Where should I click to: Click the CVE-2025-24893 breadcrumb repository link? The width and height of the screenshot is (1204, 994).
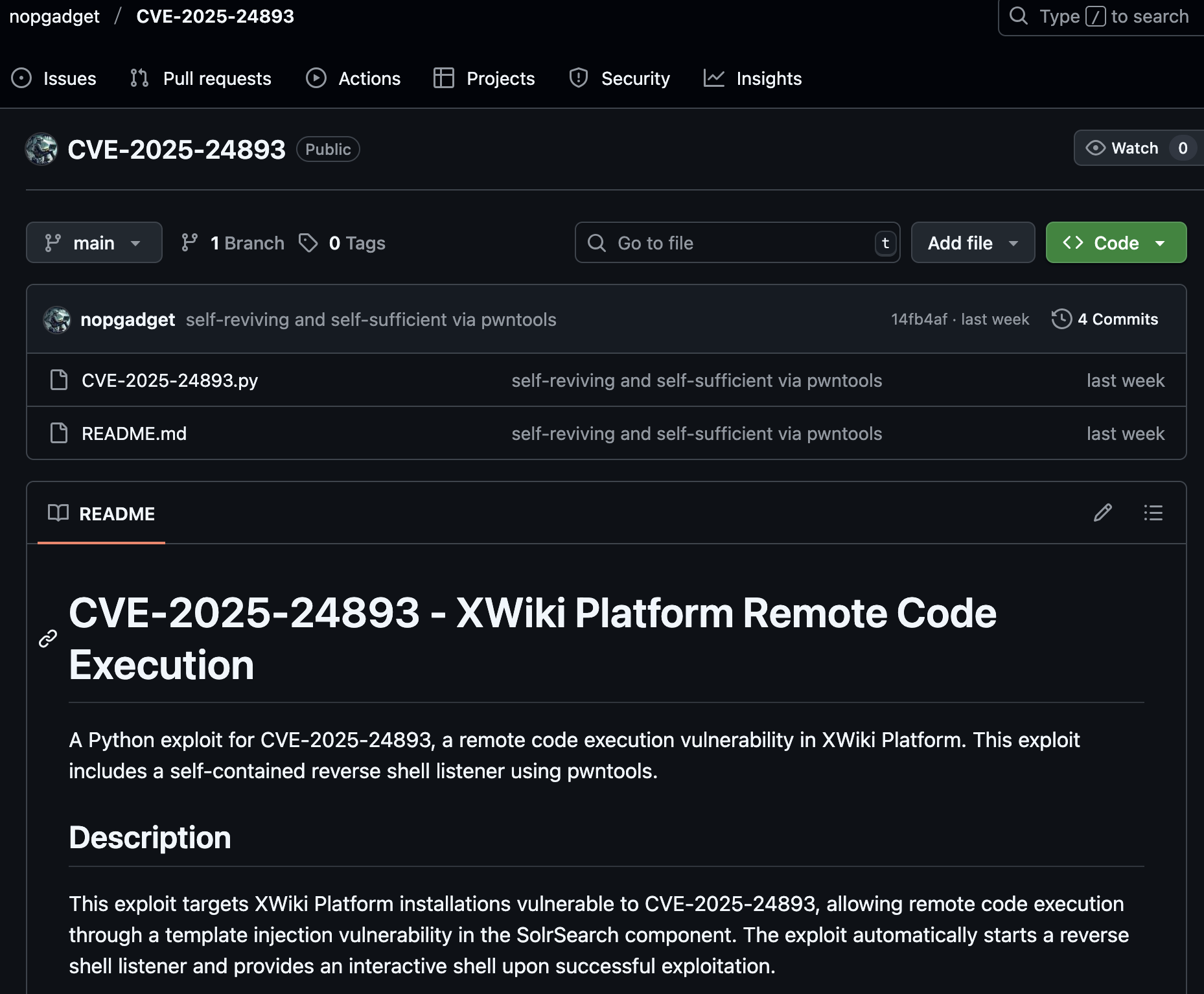pos(215,16)
